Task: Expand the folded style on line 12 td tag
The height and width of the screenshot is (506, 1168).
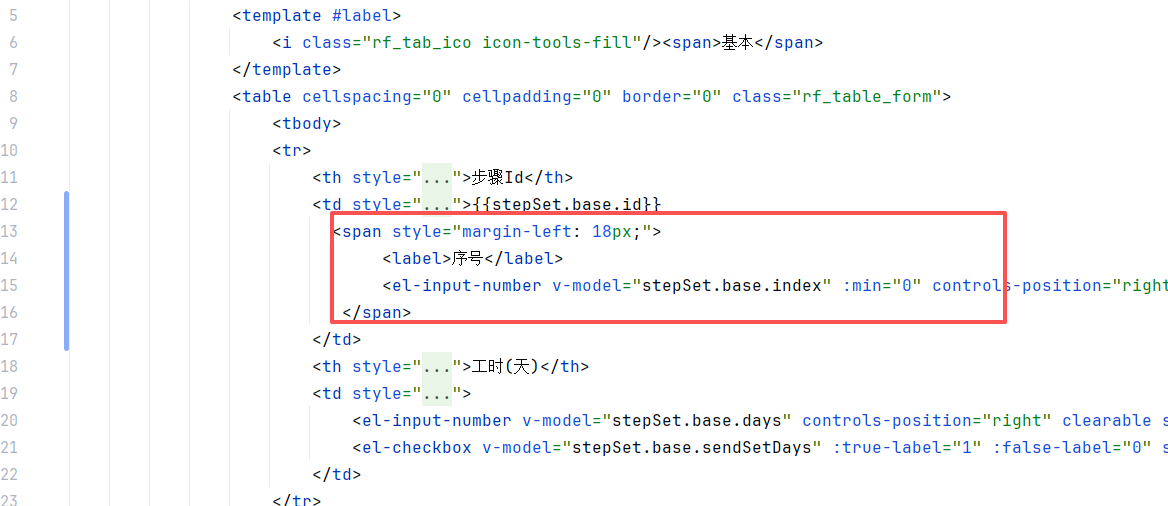Action: pyautogui.click(x=436, y=204)
